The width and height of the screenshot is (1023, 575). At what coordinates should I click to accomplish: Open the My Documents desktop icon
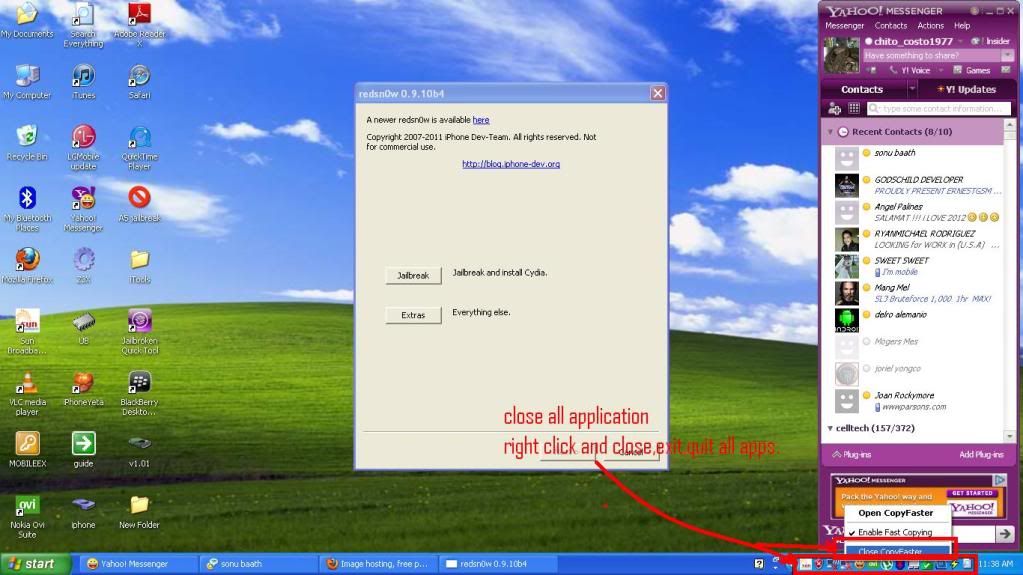click(x=27, y=20)
